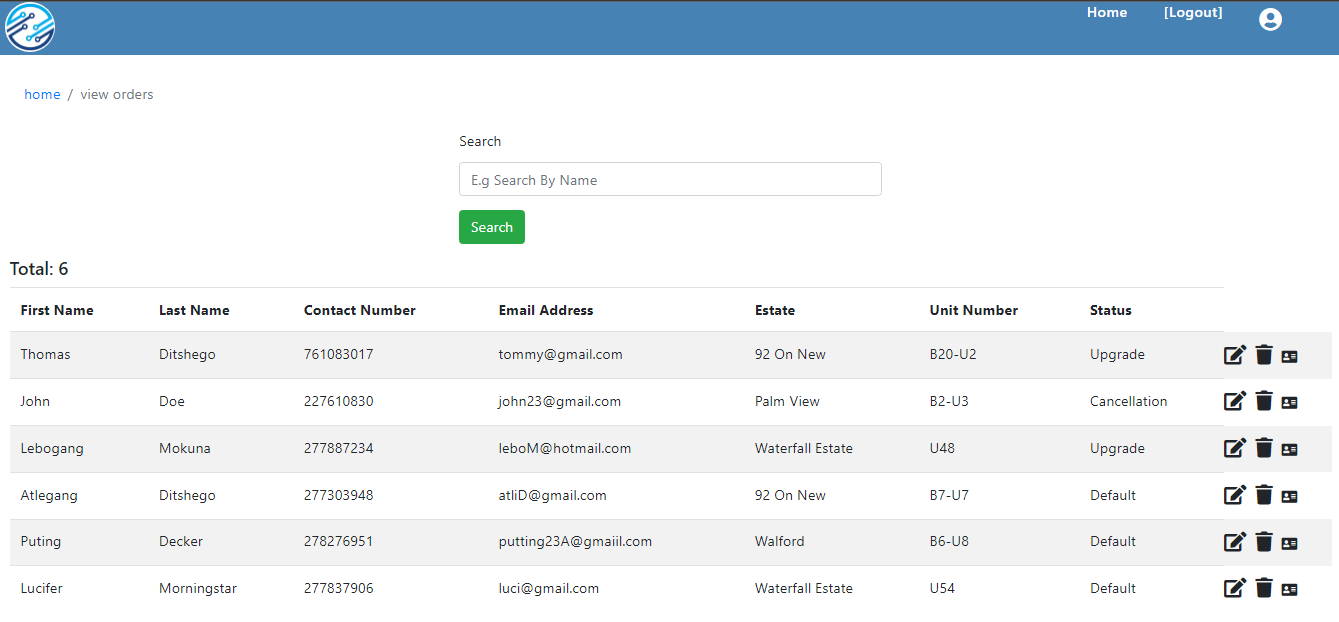Click the Email Address column header
This screenshot has width=1339, height=622.
point(546,310)
